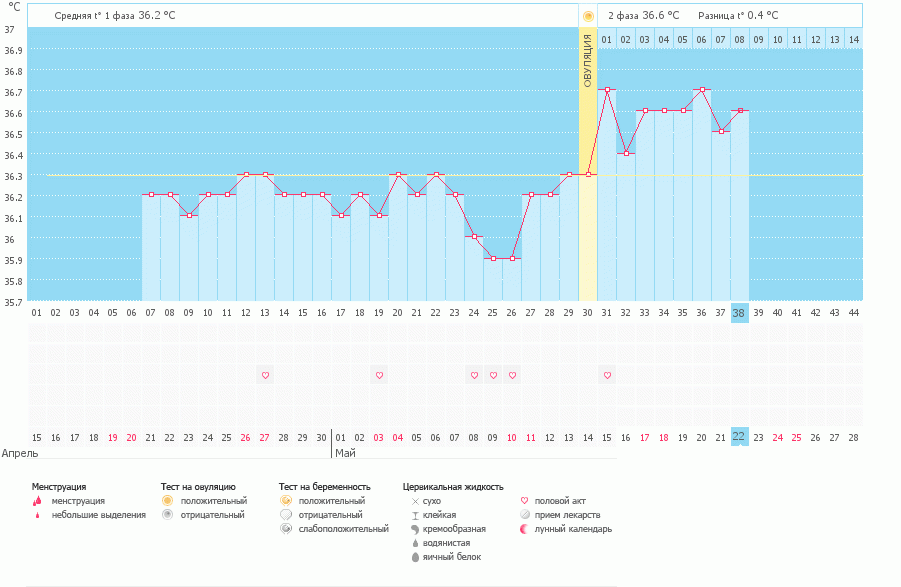Click the phase 2 day 08 header cell
This screenshot has width=901, height=587.
(x=739, y=39)
